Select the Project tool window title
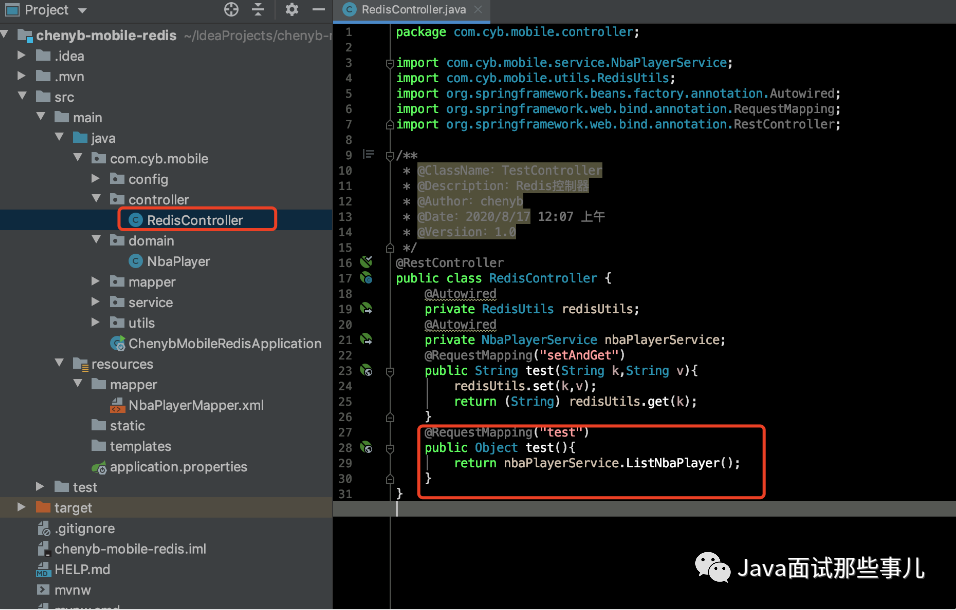The image size is (956, 610). [x=46, y=10]
